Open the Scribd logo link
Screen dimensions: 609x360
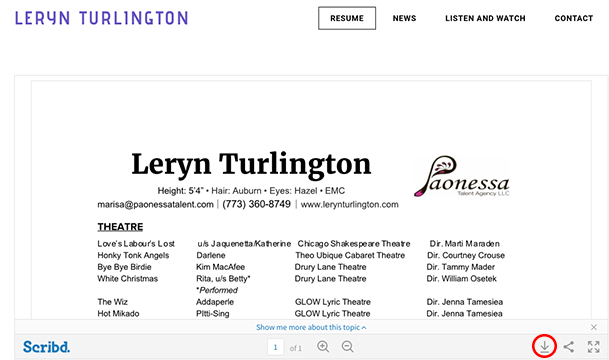coord(47,347)
